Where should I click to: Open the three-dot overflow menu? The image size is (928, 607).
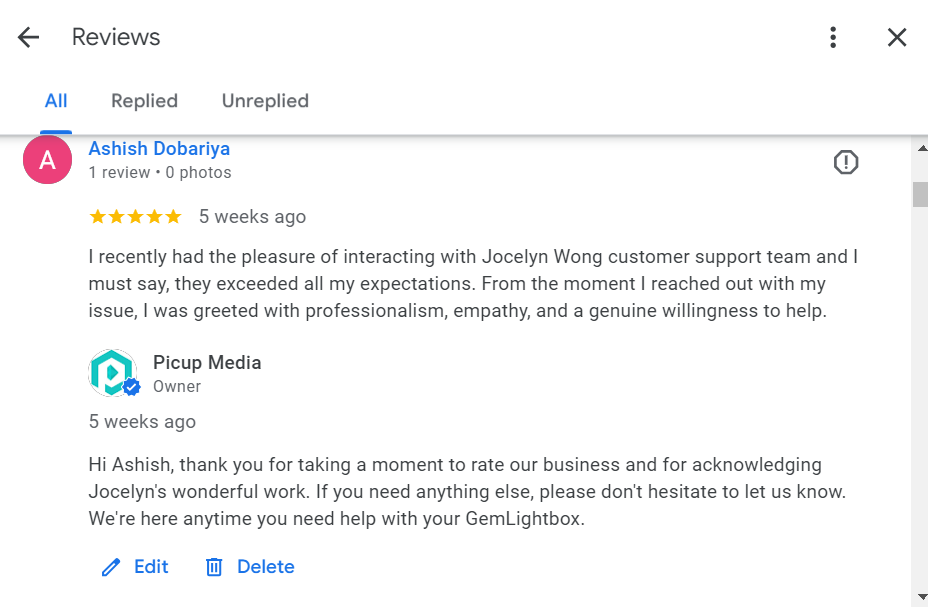(x=833, y=37)
